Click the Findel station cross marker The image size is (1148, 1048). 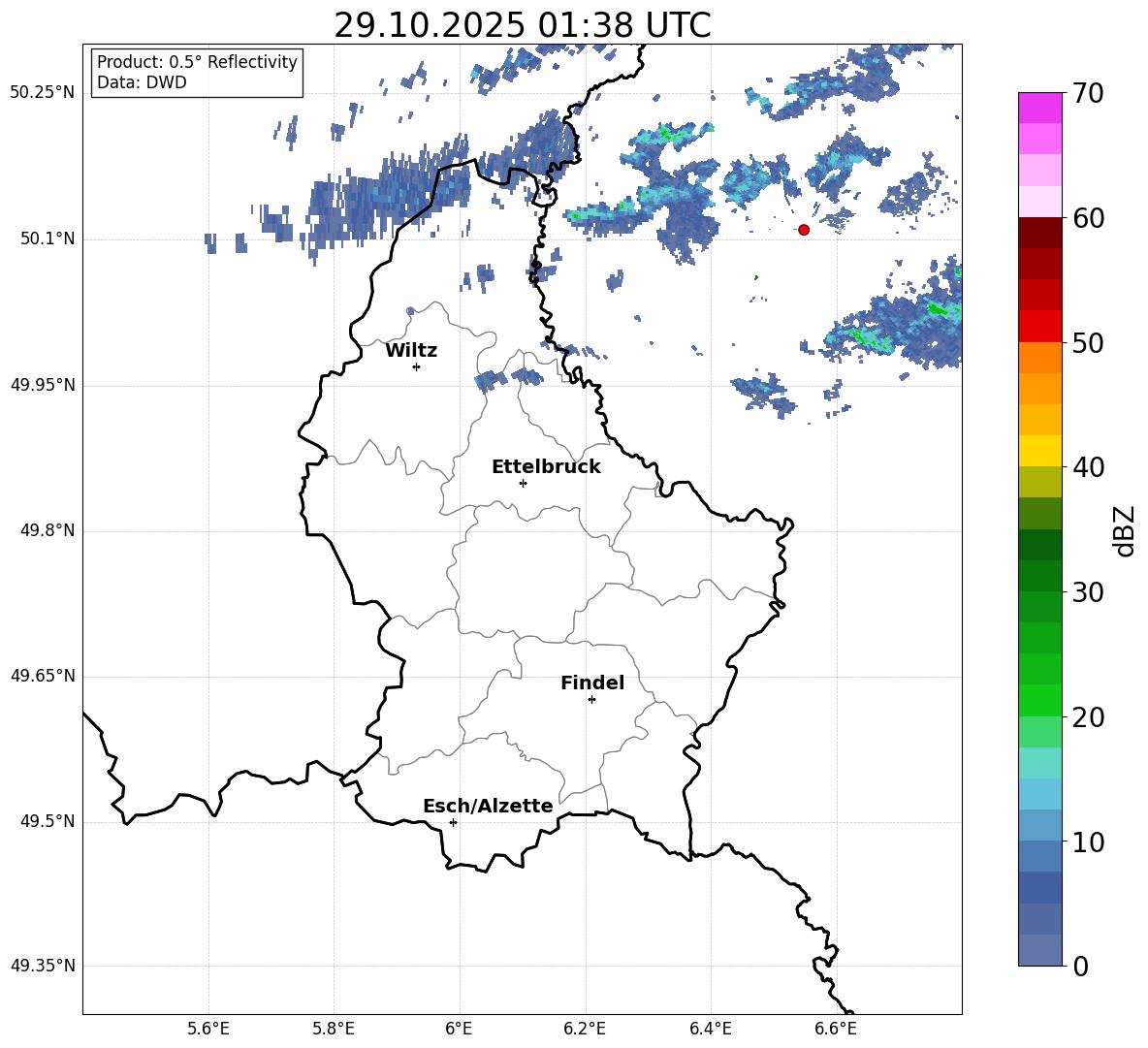point(591,700)
